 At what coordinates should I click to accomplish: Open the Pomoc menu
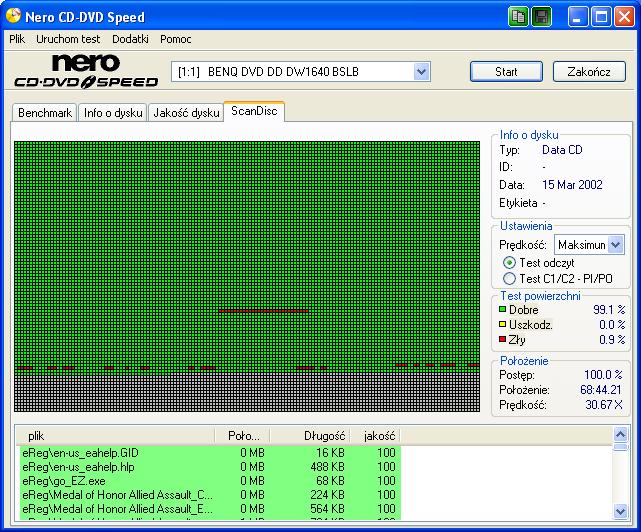pyautogui.click(x=176, y=39)
